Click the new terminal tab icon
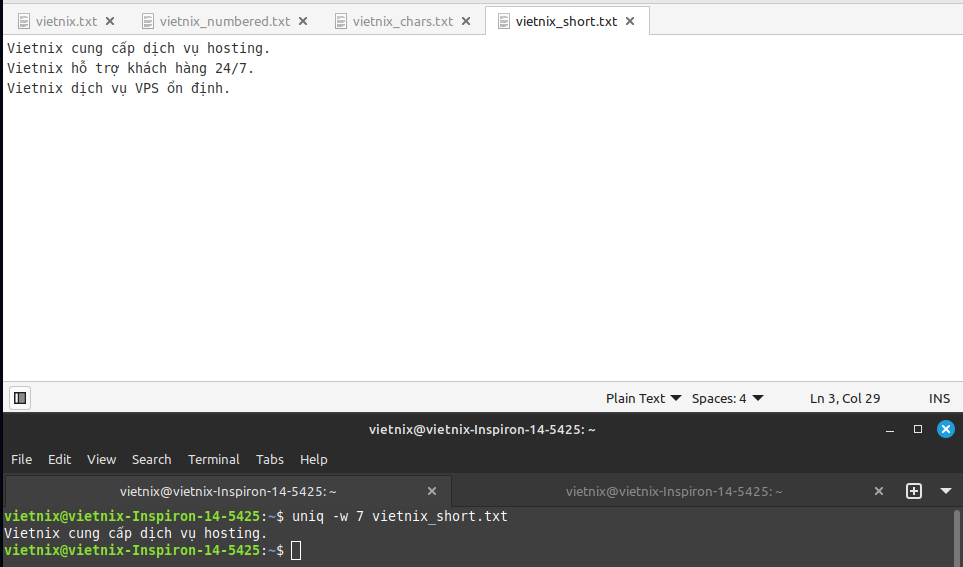 click(x=913, y=491)
